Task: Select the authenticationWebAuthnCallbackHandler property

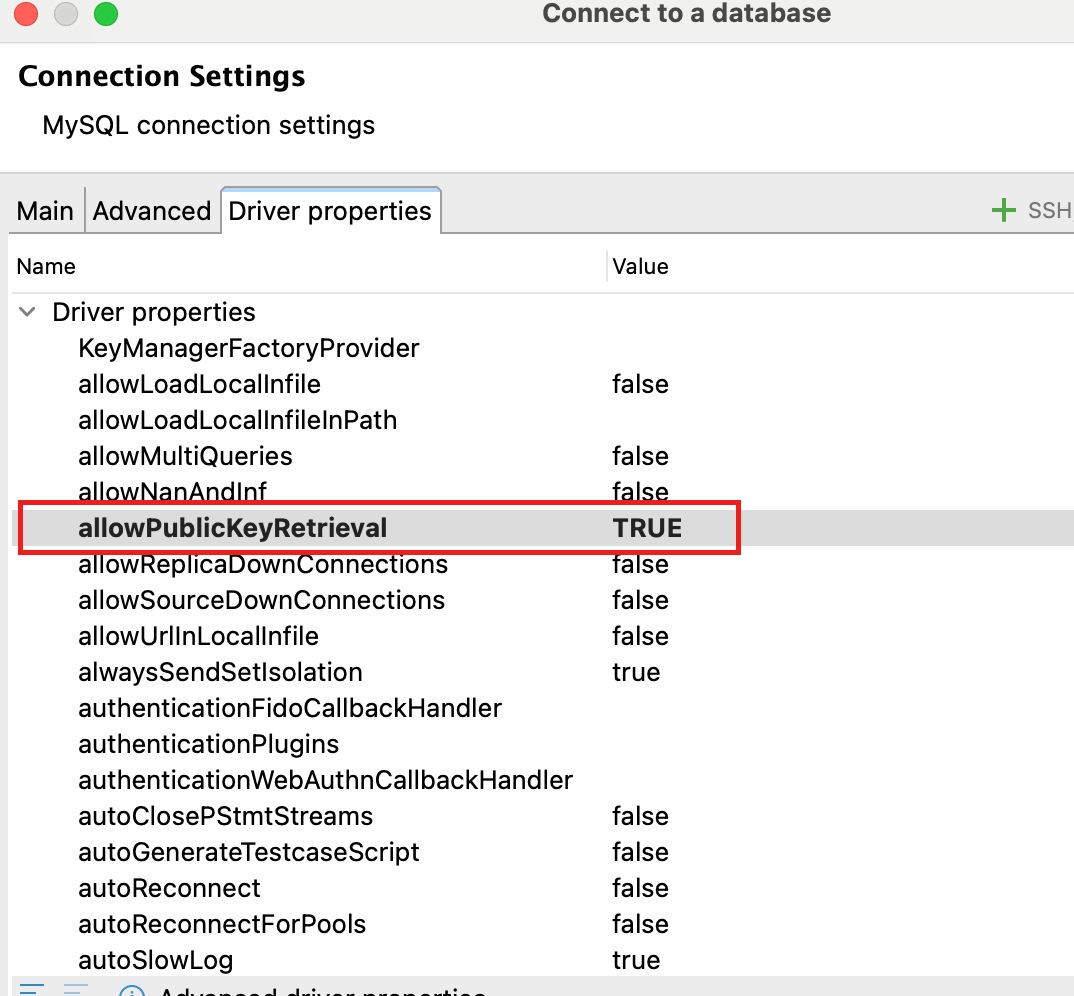Action: [x=325, y=780]
